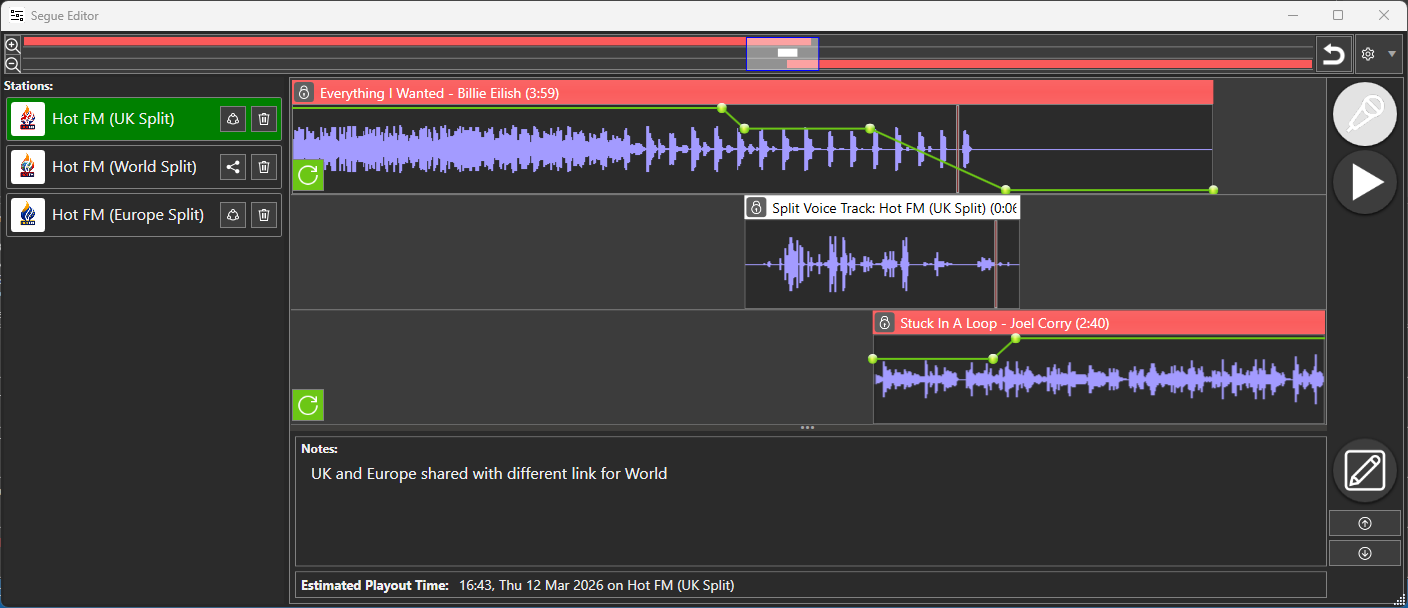1408x608 pixels.
Task: Open the settings gear icon
Action: (1367, 54)
